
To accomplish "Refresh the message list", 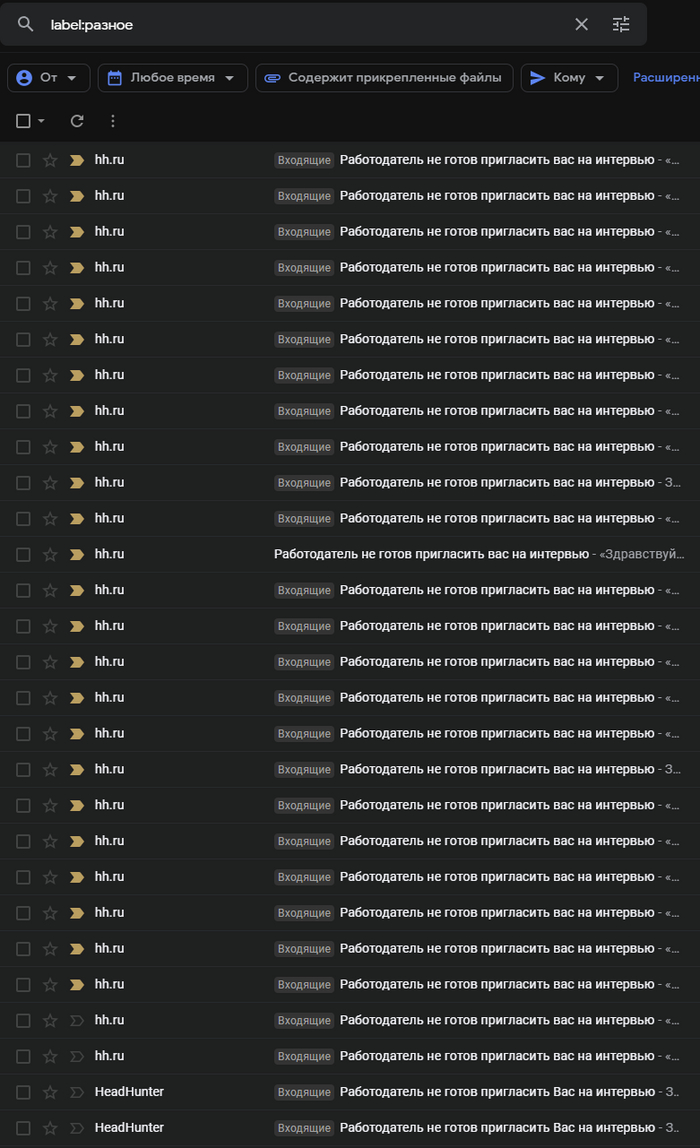I will 77,121.
